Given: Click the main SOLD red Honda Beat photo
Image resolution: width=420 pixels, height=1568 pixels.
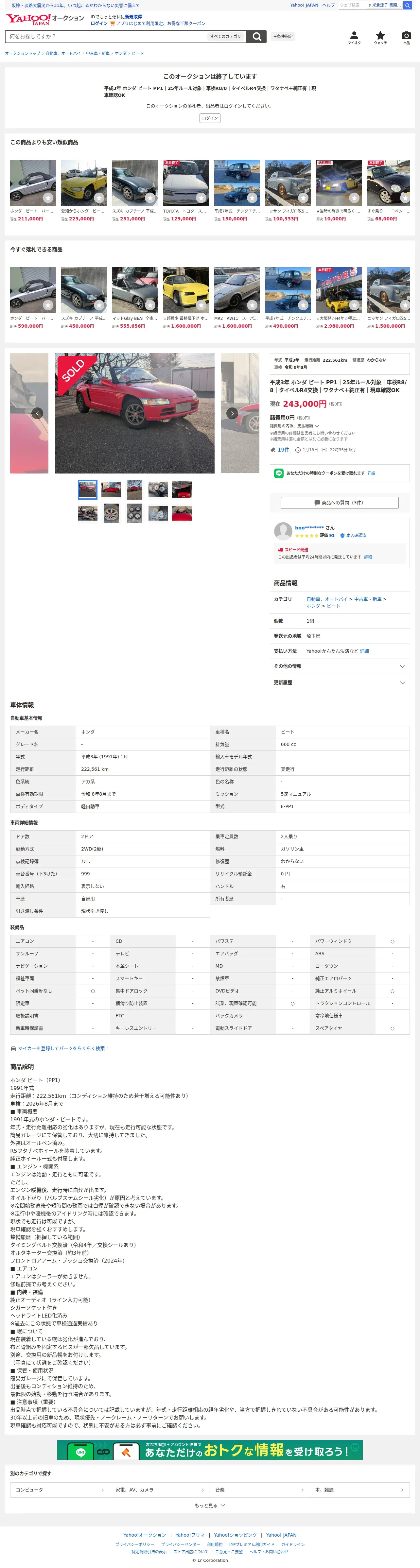Looking at the screenshot, I should click(x=134, y=413).
